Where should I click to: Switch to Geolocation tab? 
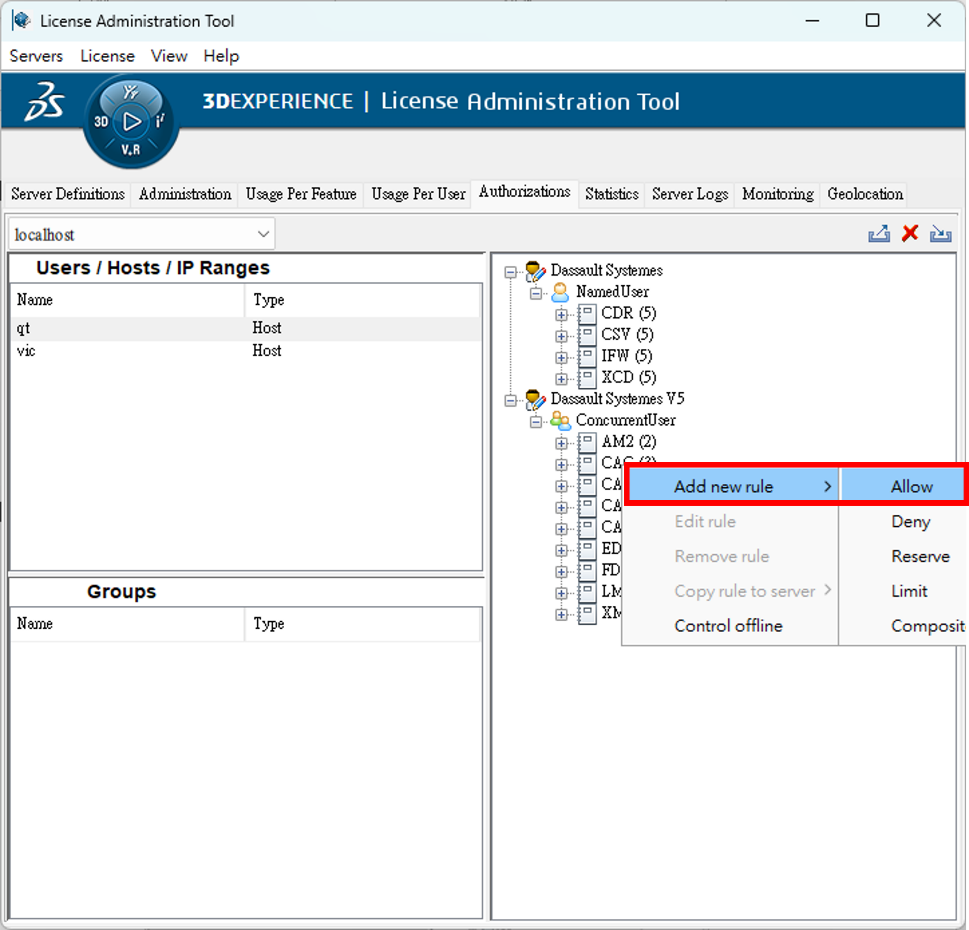[x=865, y=194]
